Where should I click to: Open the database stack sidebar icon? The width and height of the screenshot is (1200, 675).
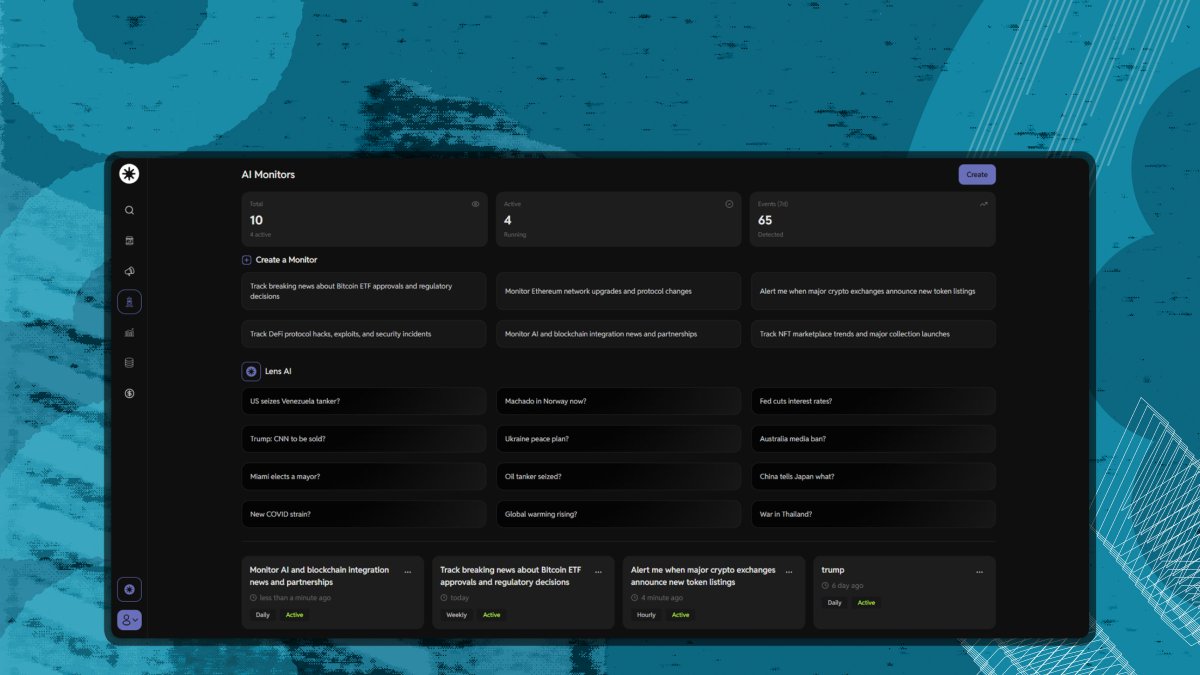tap(129, 363)
